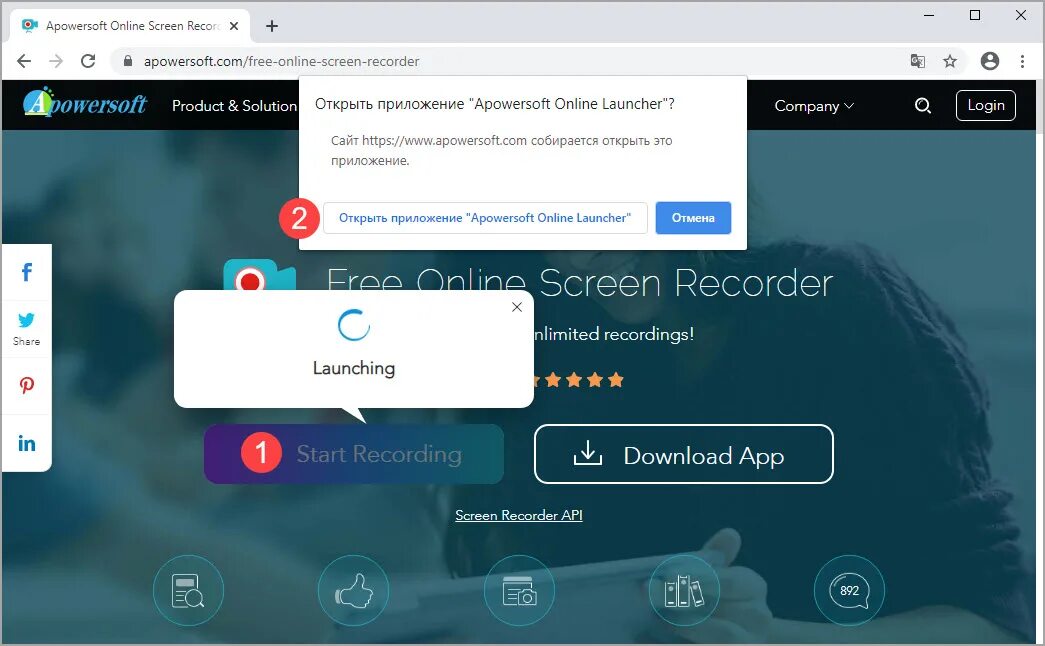Open the Chrome profile avatar icon
Viewport: 1045px width, 646px height.
point(990,61)
